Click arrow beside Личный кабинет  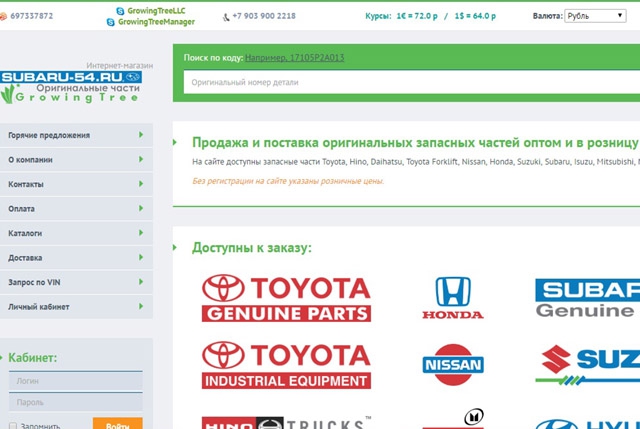(x=141, y=306)
